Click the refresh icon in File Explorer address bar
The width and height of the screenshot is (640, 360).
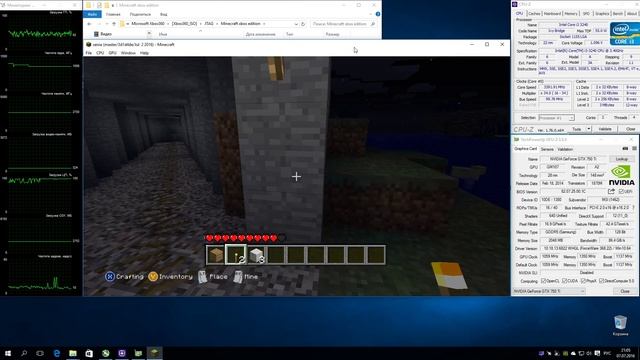(x=303, y=24)
